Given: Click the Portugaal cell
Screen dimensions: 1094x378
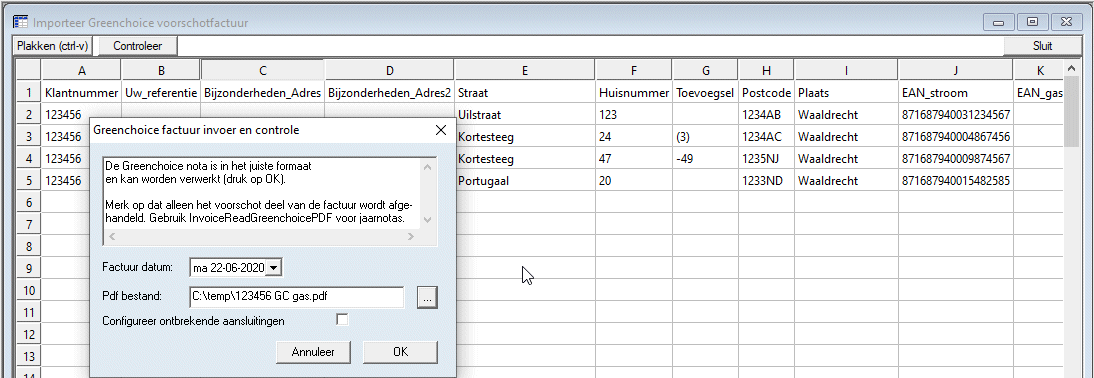Looking at the screenshot, I should 525,181.
